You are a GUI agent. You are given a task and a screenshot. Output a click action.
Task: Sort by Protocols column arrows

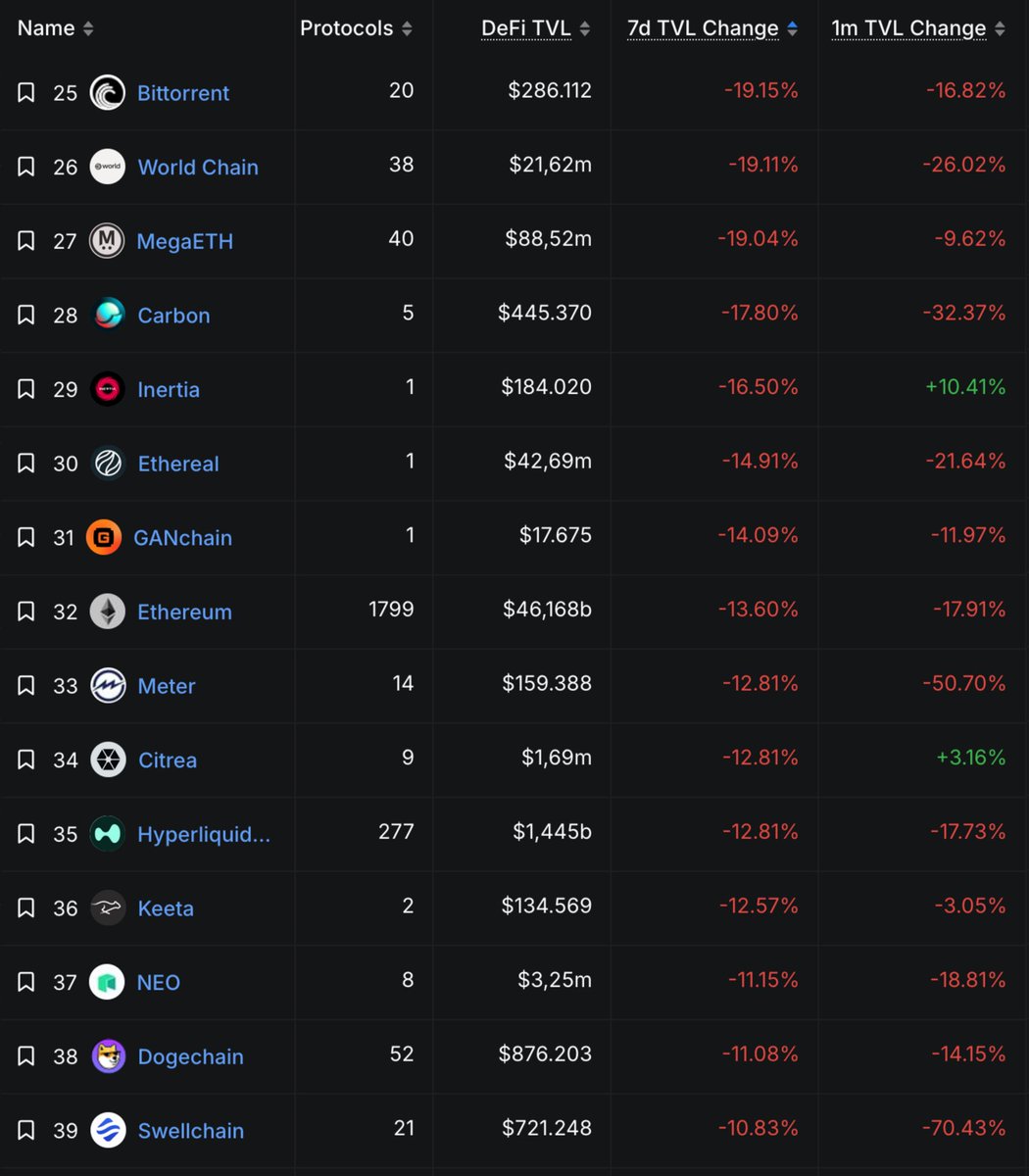(x=407, y=29)
